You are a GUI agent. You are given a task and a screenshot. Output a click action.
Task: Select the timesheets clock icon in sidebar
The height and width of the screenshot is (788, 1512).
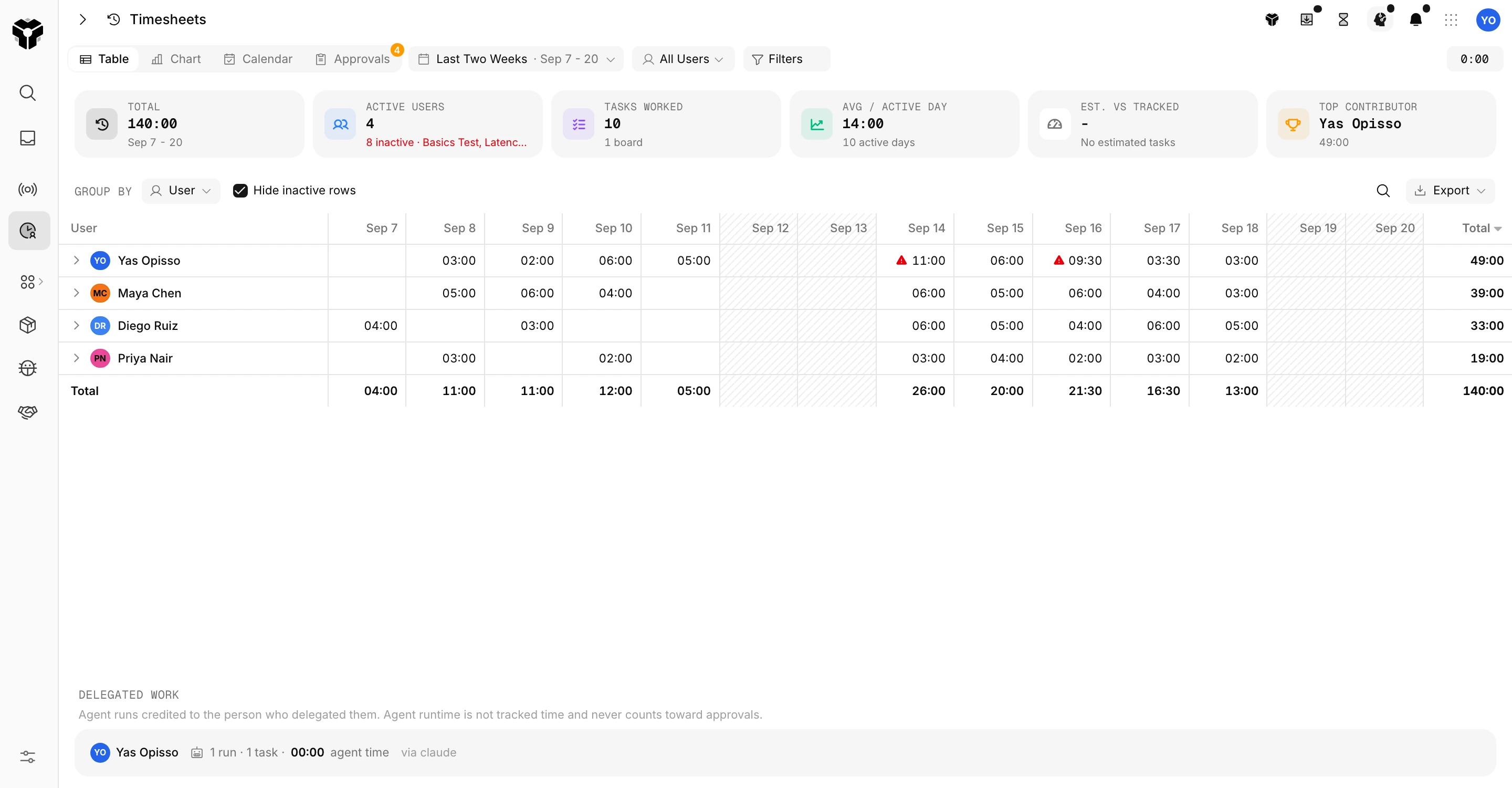click(x=28, y=231)
